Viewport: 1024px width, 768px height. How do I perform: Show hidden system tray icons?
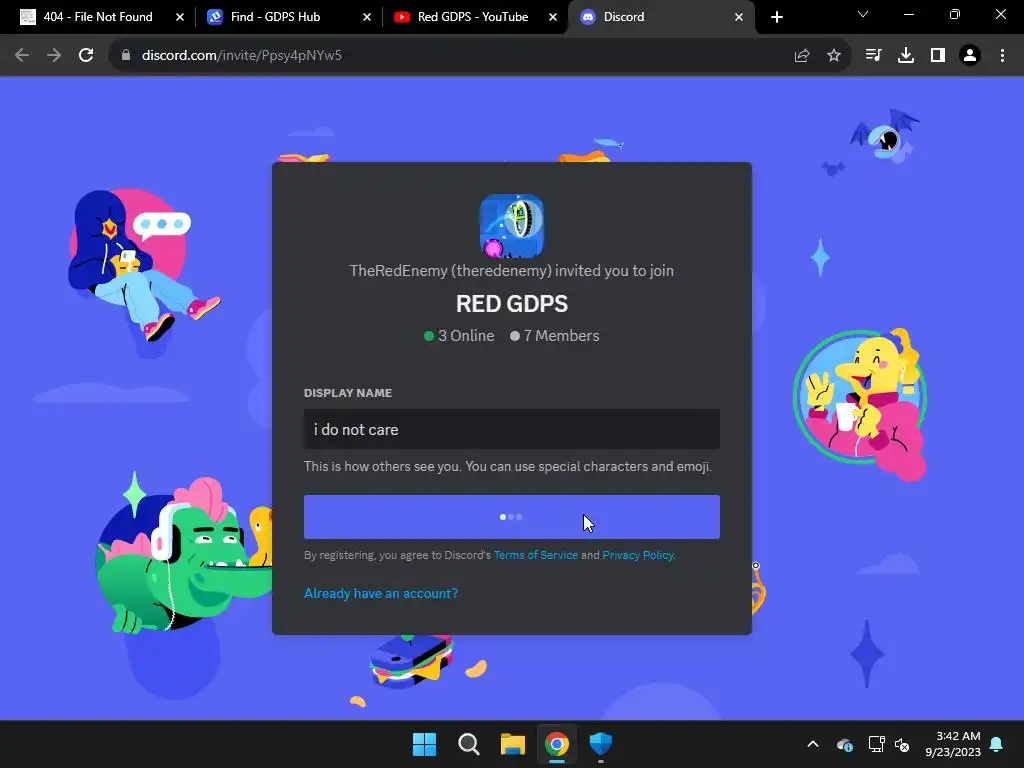click(x=812, y=744)
